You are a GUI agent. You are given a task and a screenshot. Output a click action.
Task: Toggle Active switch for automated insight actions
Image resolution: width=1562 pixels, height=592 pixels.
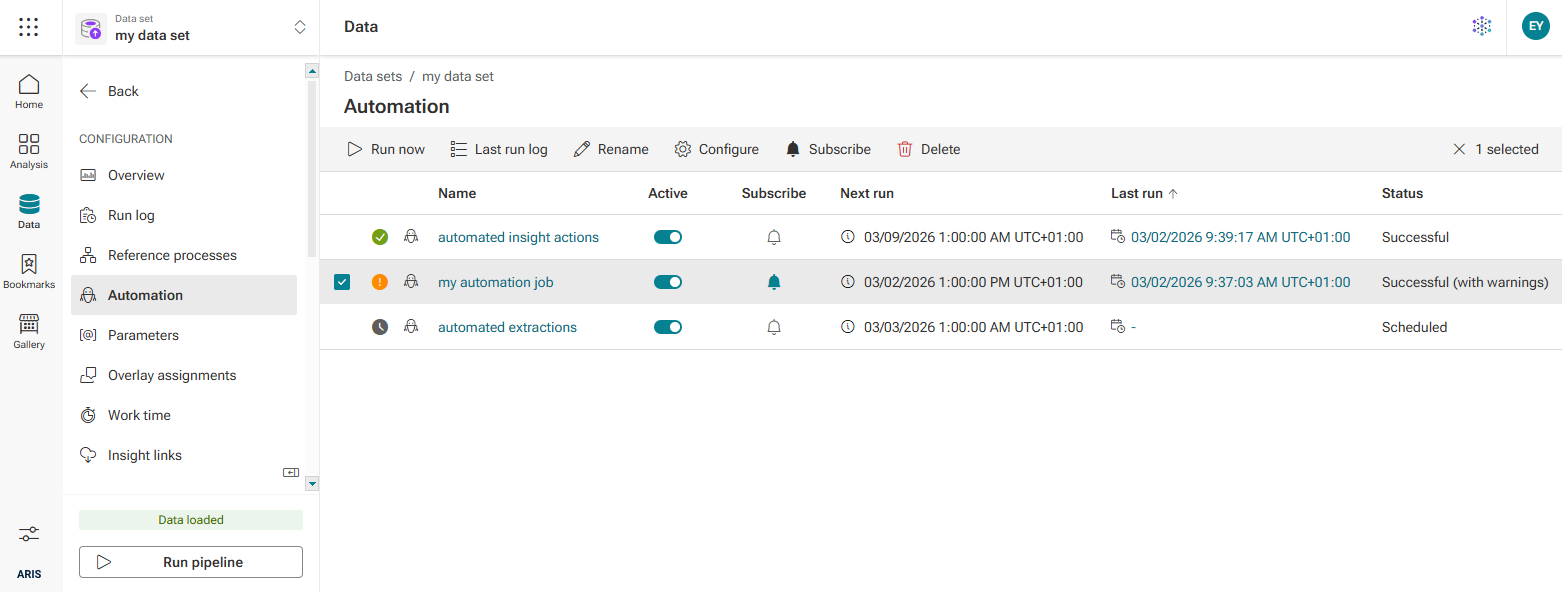click(x=668, y=237)
